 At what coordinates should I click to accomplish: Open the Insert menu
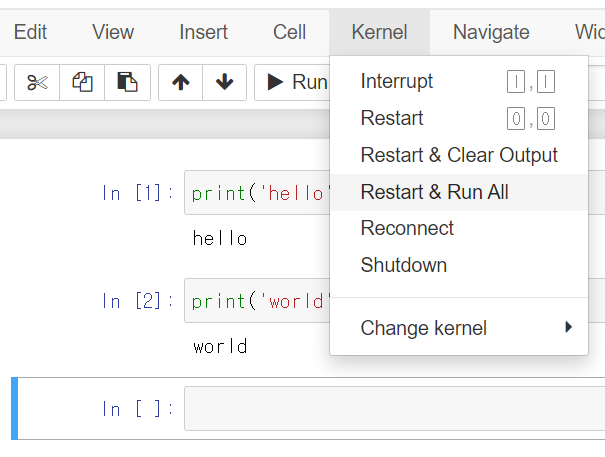(x=203, y=32)
